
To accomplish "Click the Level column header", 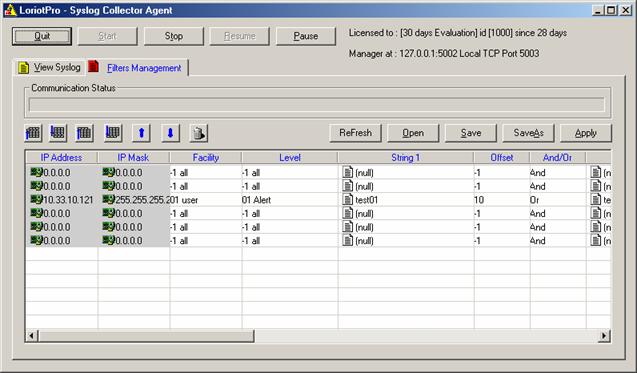I will click(x=290, y=158).
